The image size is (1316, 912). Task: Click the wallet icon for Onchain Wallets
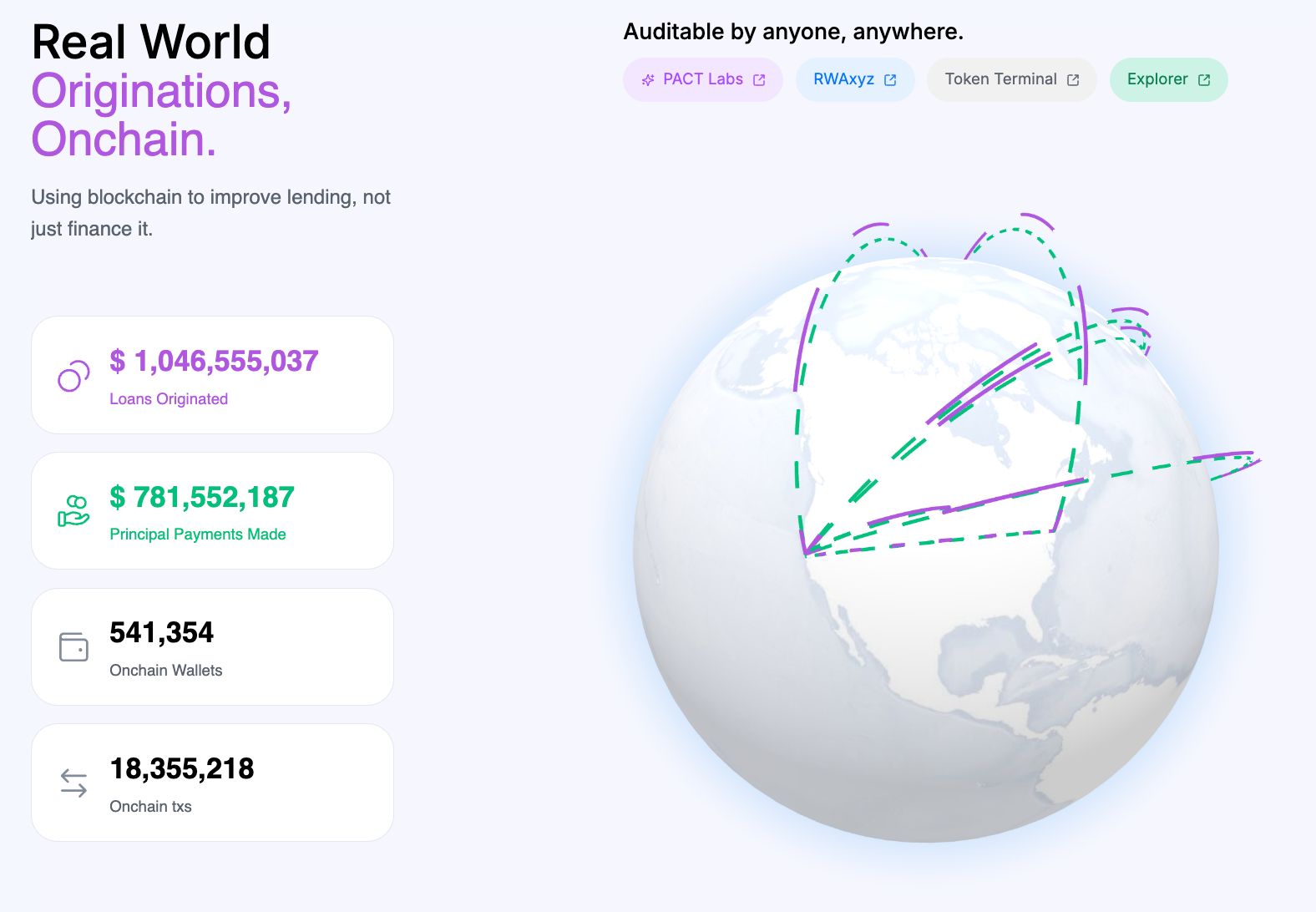73,647
